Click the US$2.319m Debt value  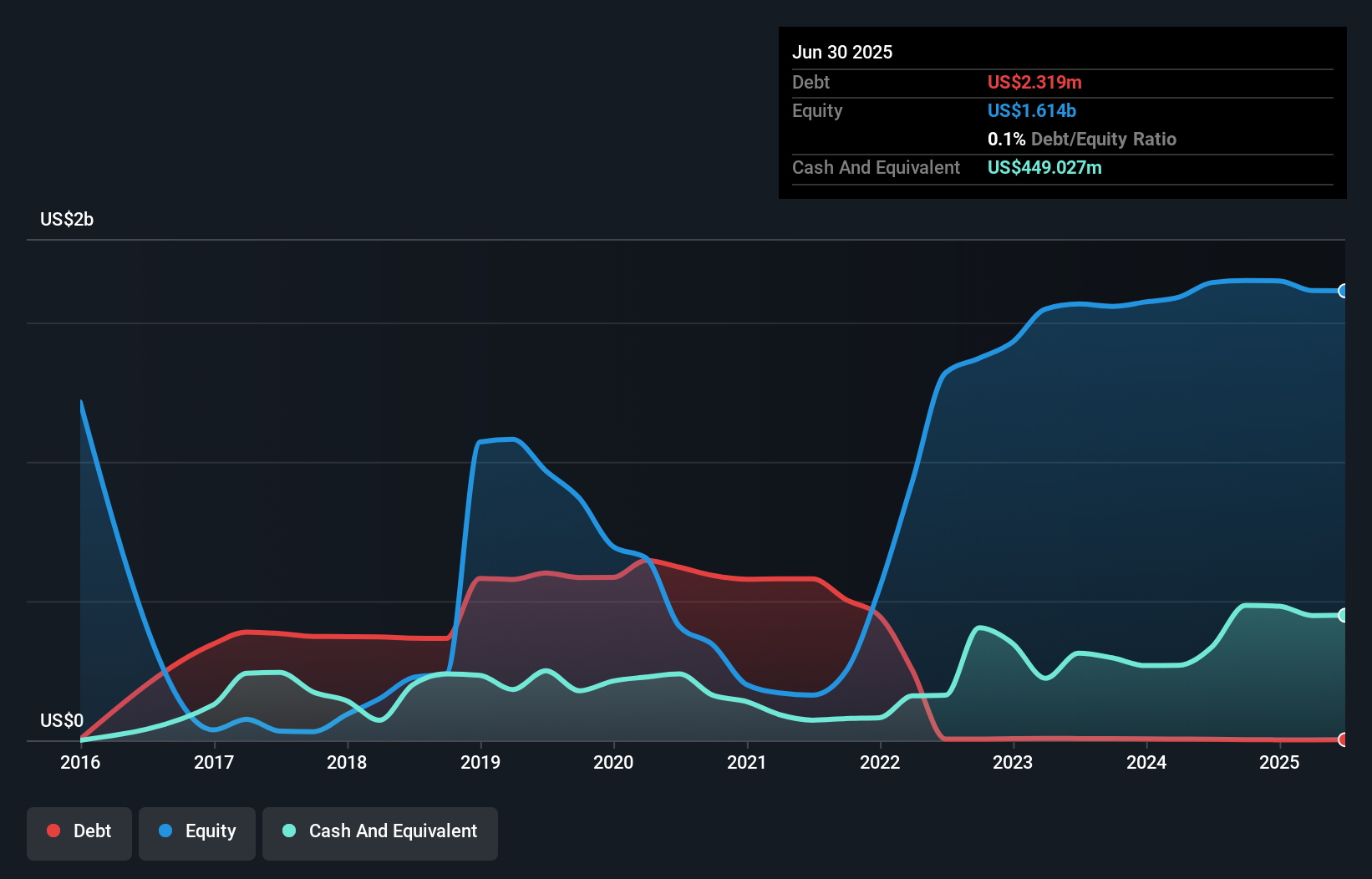click(x=1034, y=83)
